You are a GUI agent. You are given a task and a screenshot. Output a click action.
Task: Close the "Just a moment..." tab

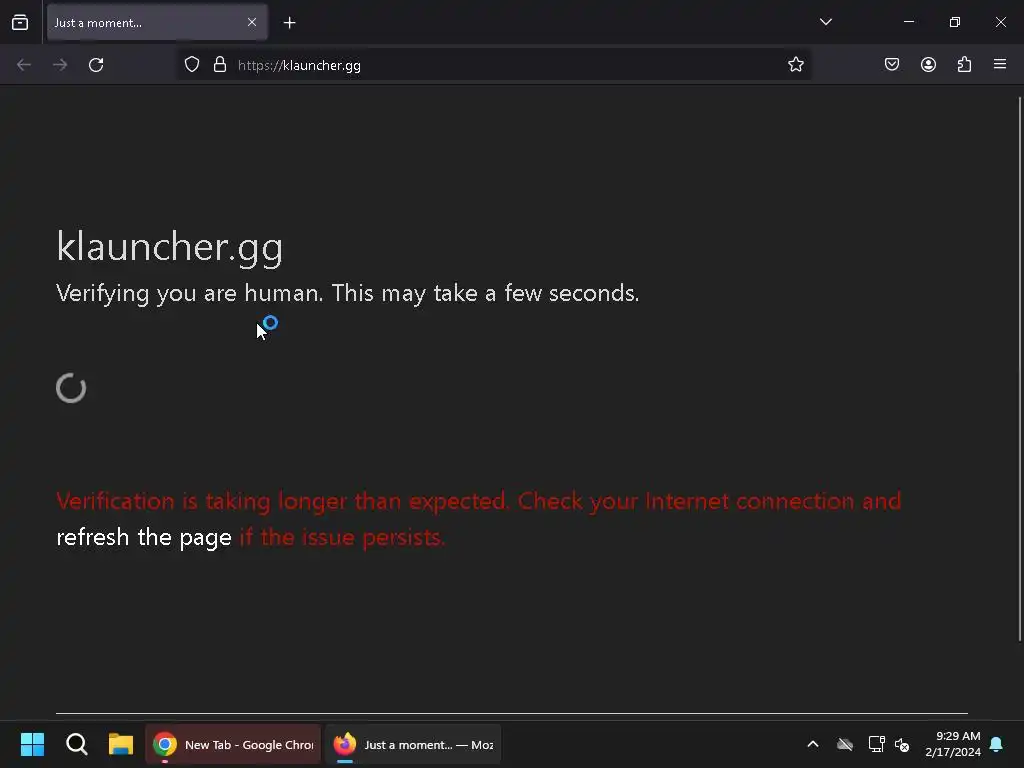(252, 22)
